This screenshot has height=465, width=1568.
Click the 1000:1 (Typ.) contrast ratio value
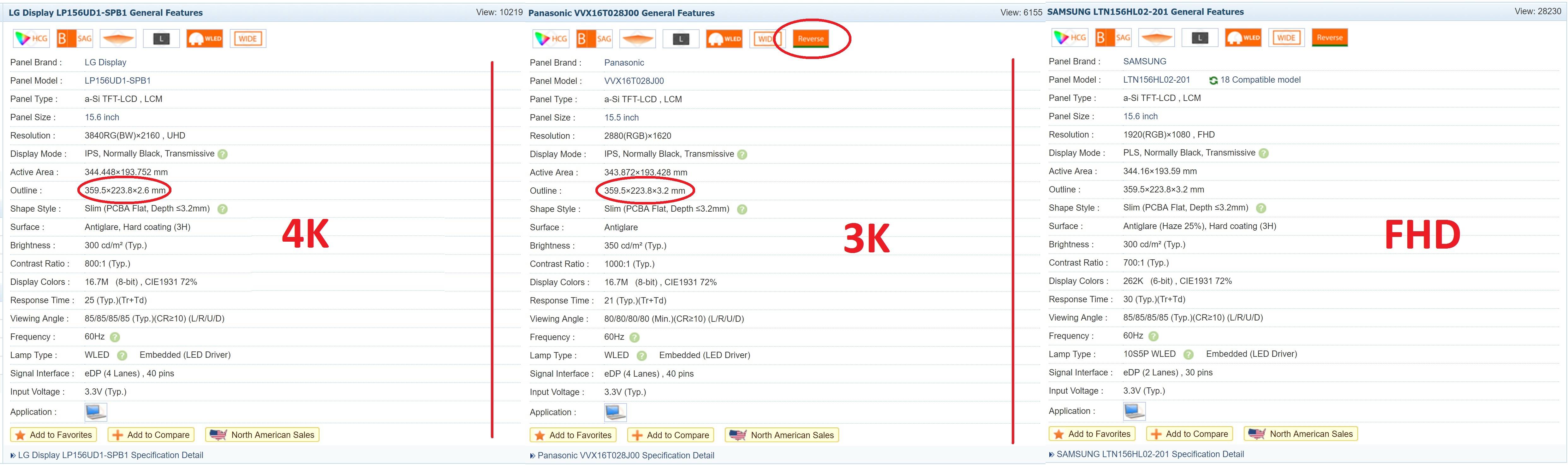629,264
